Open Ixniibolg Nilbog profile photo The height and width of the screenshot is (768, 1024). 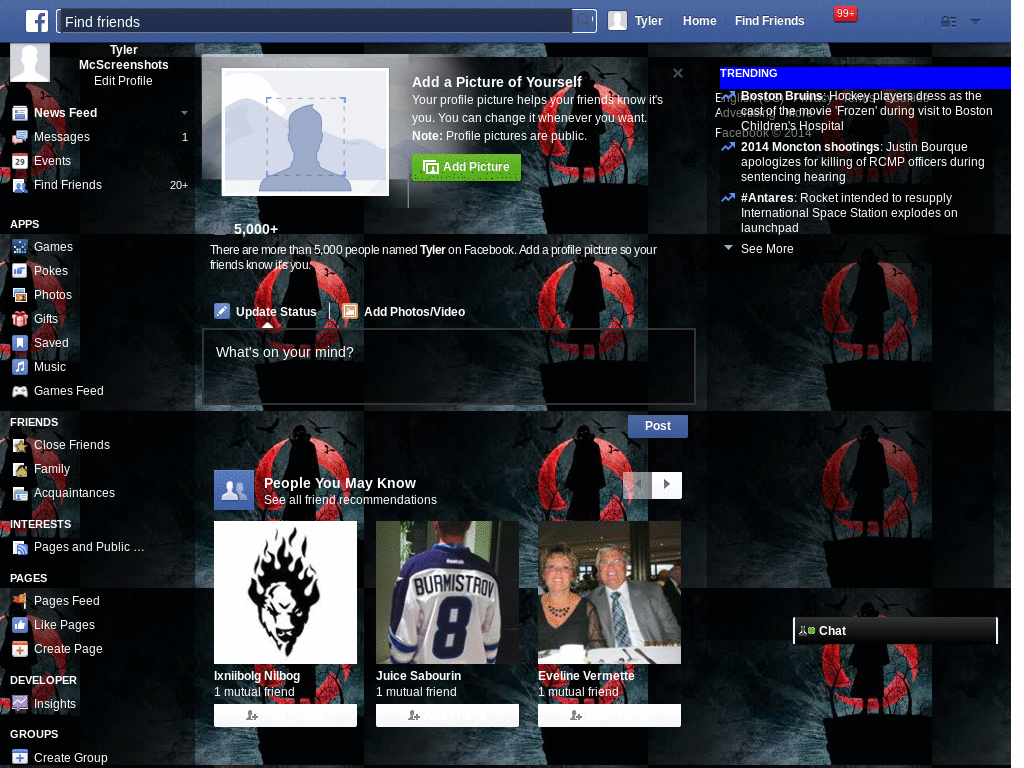[285, 592]
